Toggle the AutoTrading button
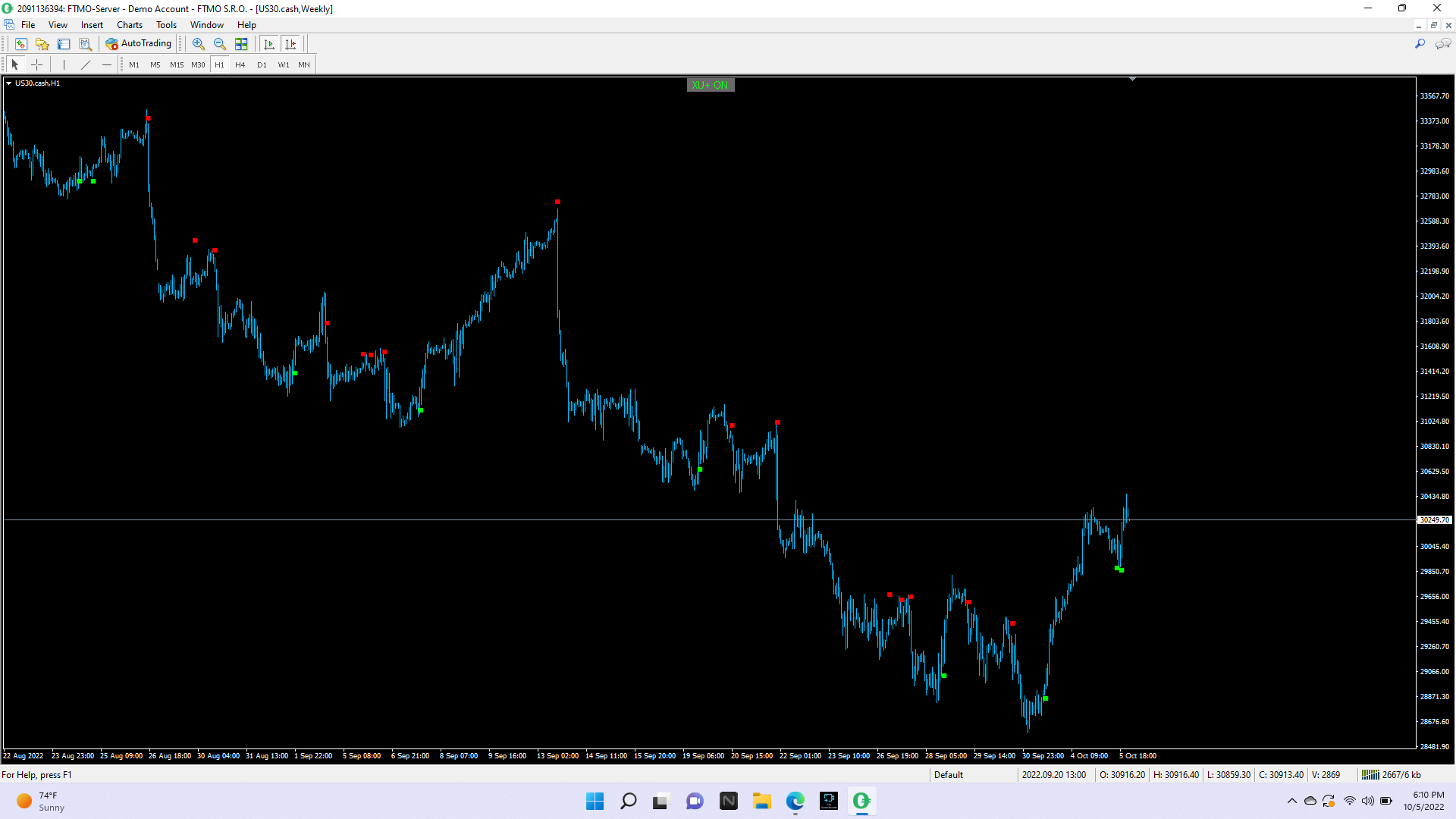This screenshot has height=819, width=1456. tap(139, 44)
